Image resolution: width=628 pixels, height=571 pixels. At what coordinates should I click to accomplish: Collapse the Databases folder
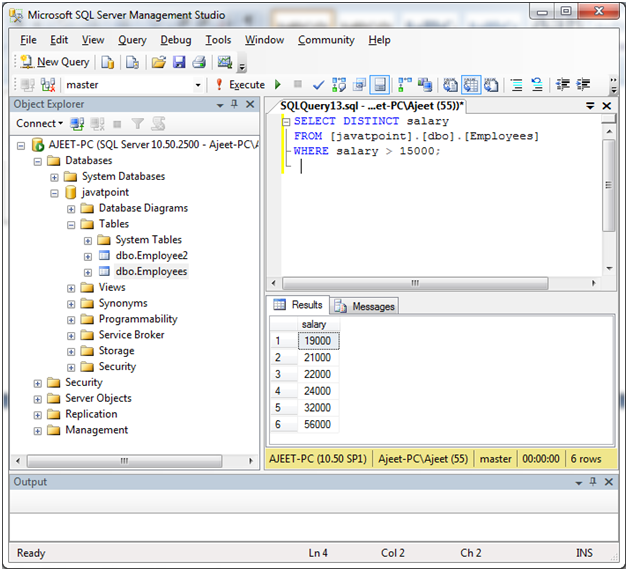[x=38, y=162]
